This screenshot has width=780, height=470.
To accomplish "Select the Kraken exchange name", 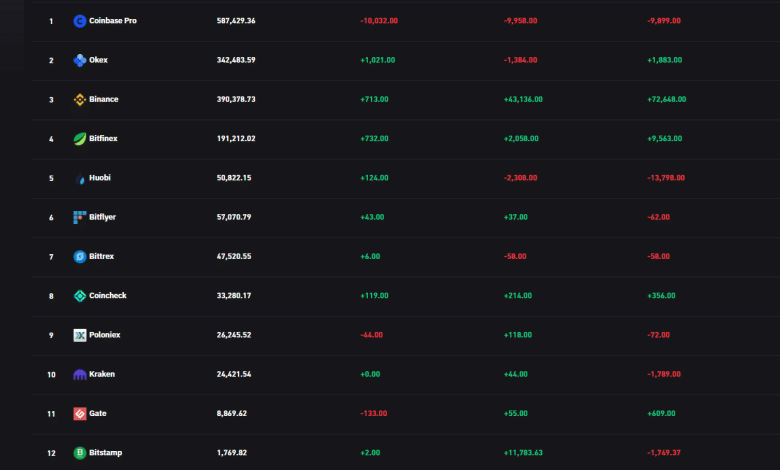I will pos(102,375).
